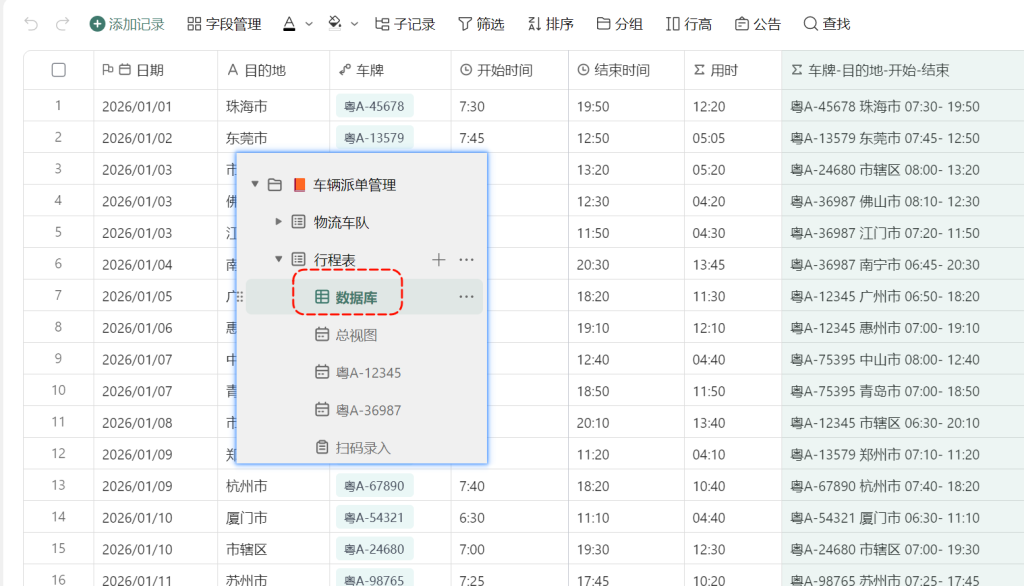The height and width of the screenshot is (586, 1024).
Task: Click the fill color bucket icon
Action: click(x=335, y=24)
